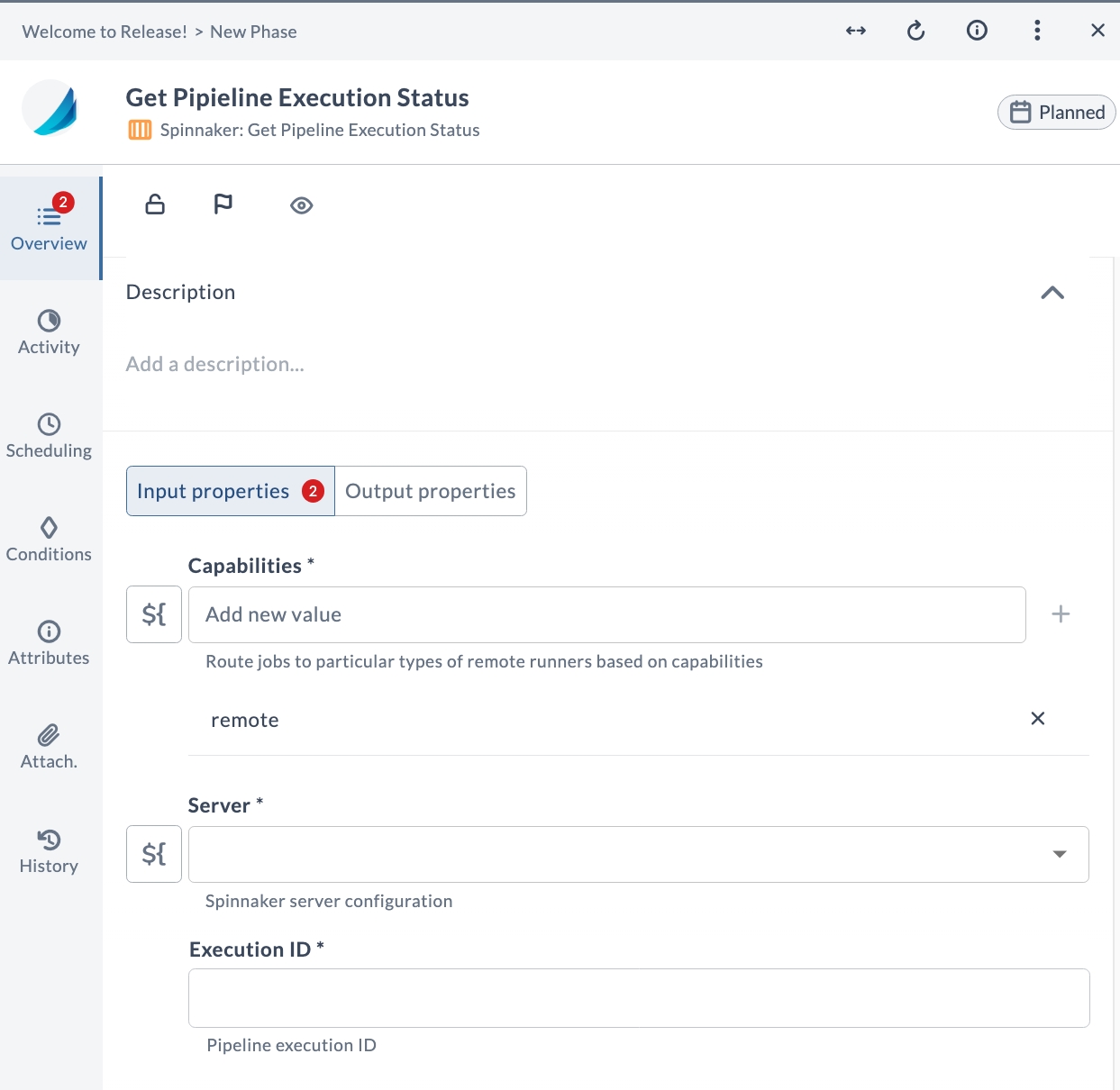Click the Planned status button

coord(1056,112)
